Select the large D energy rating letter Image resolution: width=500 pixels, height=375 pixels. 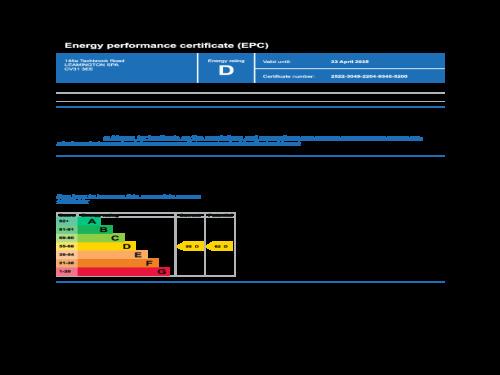tap(226, 70)
